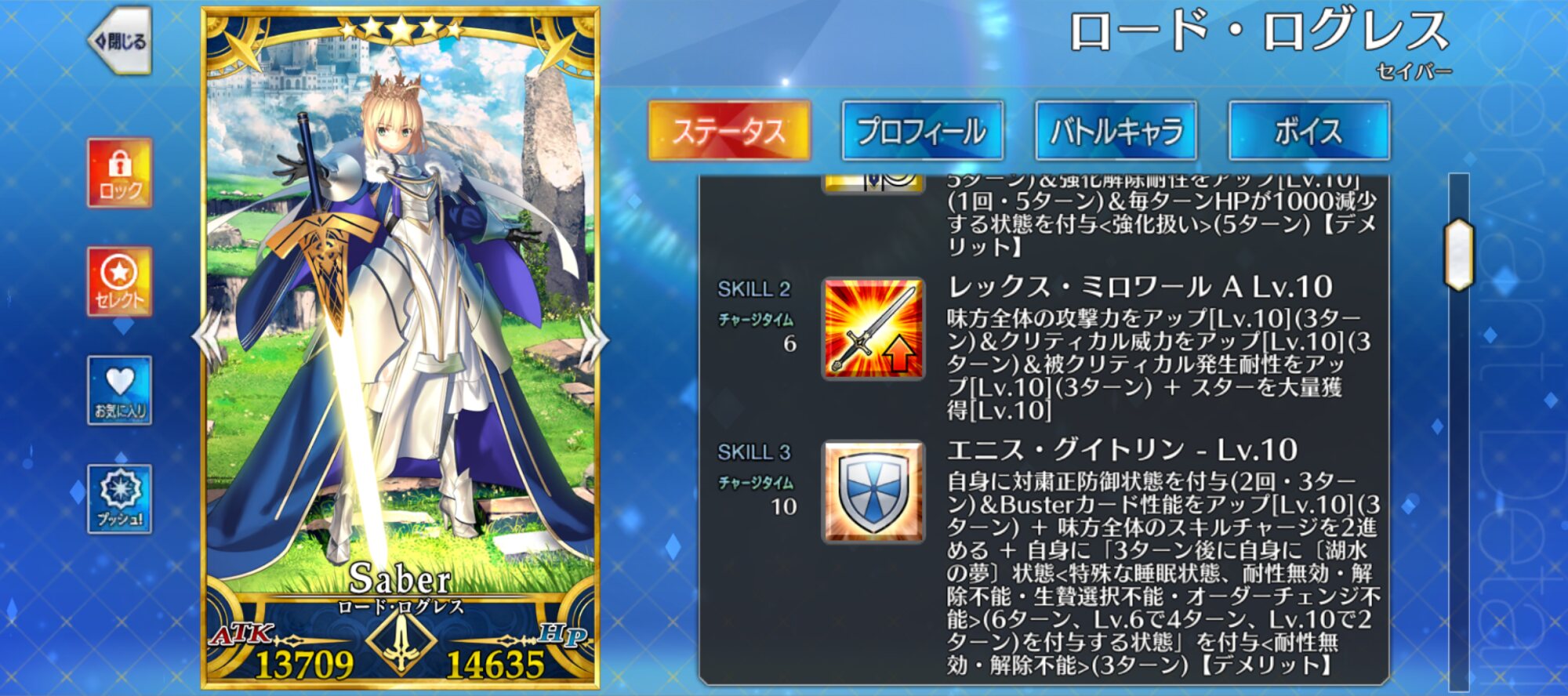Toggle the ロック lock button
The image size is (1568, 696).
(x=119, y=172)
